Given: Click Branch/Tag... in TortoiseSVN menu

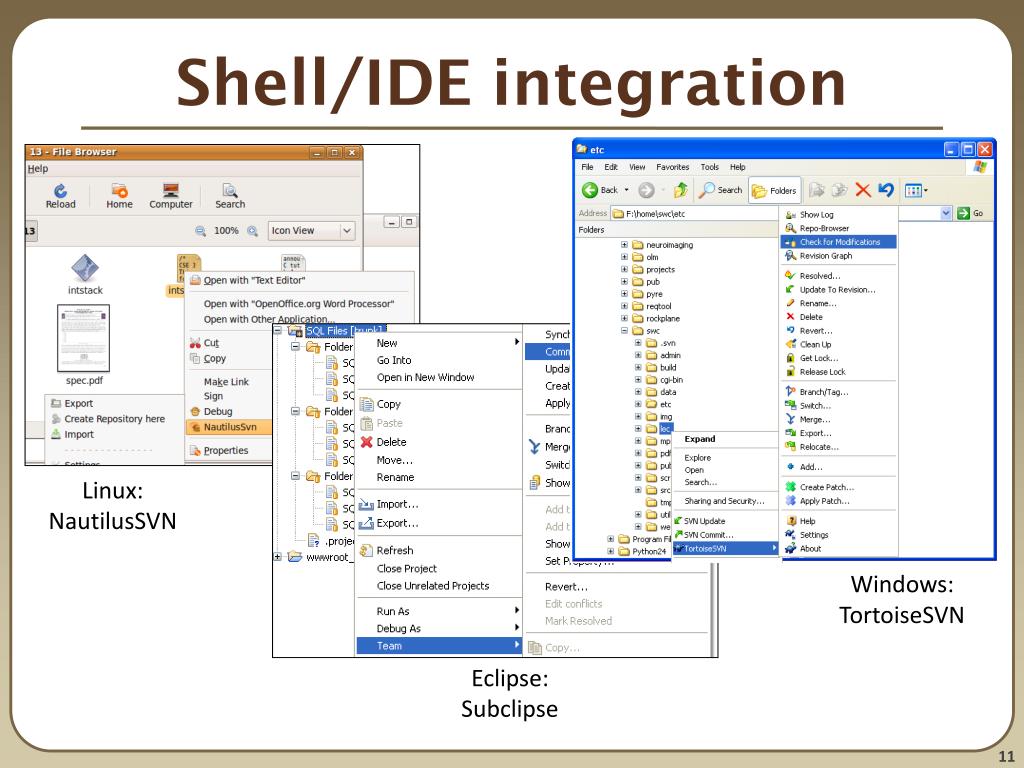Looking at the screenshot, I should pos(824,392).
